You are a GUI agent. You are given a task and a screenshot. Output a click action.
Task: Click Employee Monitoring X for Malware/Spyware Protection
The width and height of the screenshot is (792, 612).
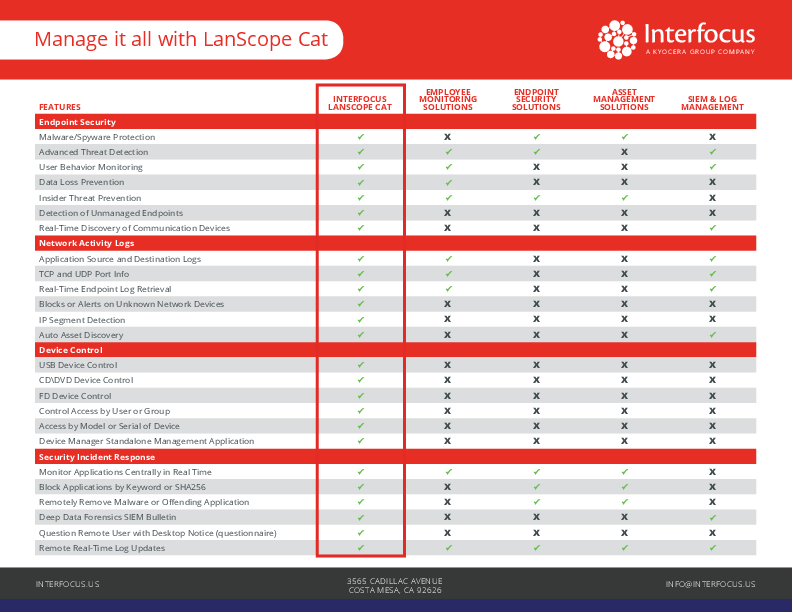[x=448, y=137]
